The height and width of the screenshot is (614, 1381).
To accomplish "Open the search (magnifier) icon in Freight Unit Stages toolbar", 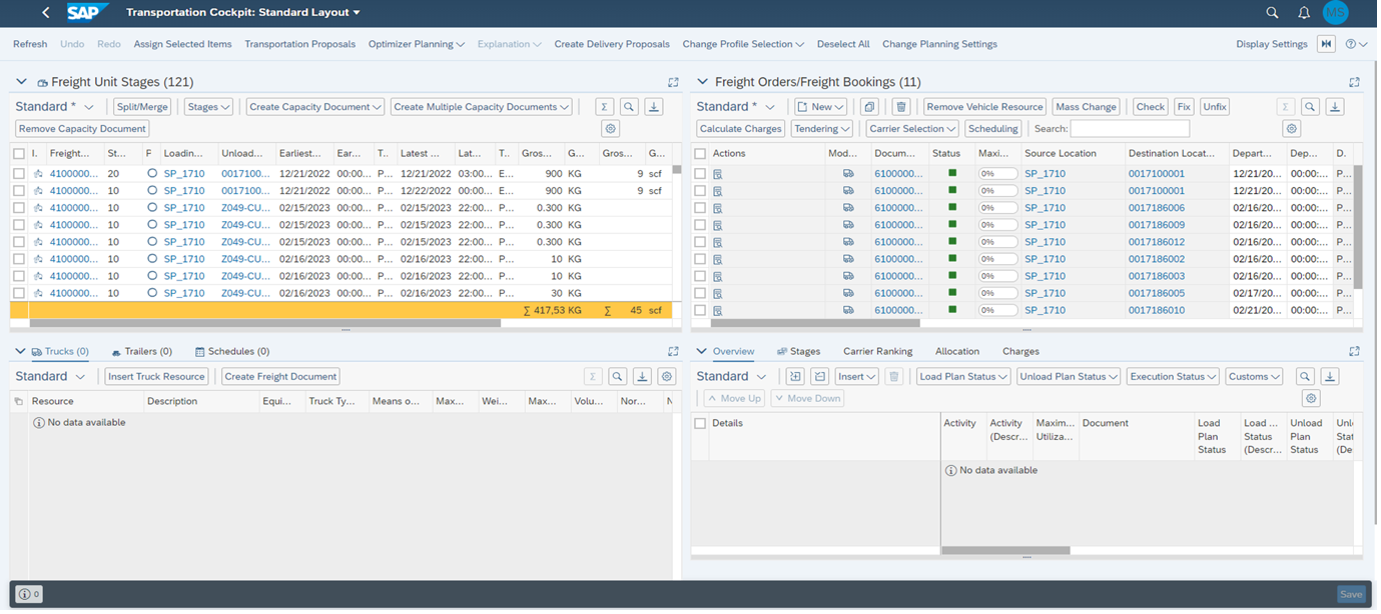I will (x=627, y=106).
